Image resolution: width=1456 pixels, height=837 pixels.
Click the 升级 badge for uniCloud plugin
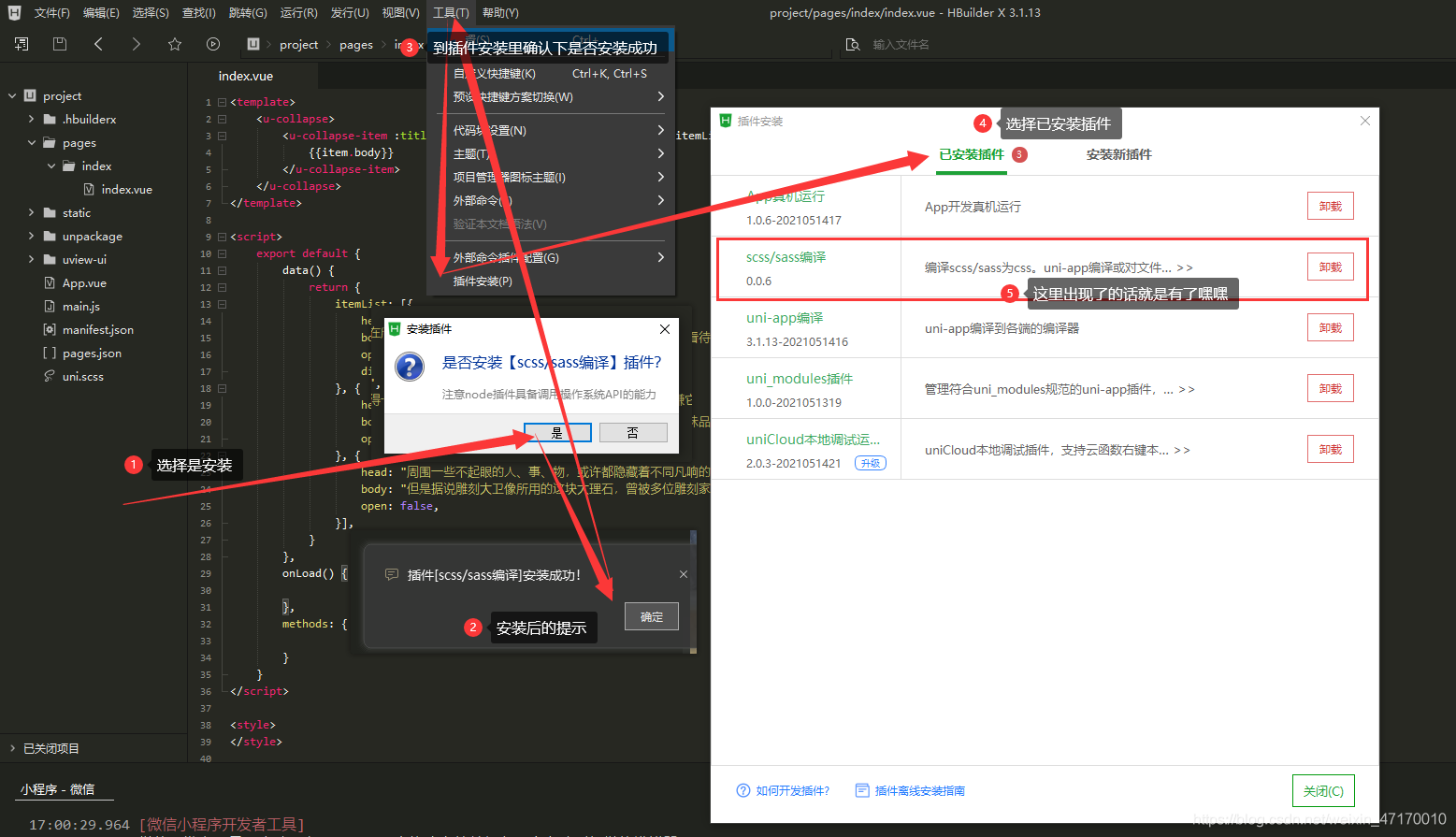pyautogui.click(x=871, y=463)
